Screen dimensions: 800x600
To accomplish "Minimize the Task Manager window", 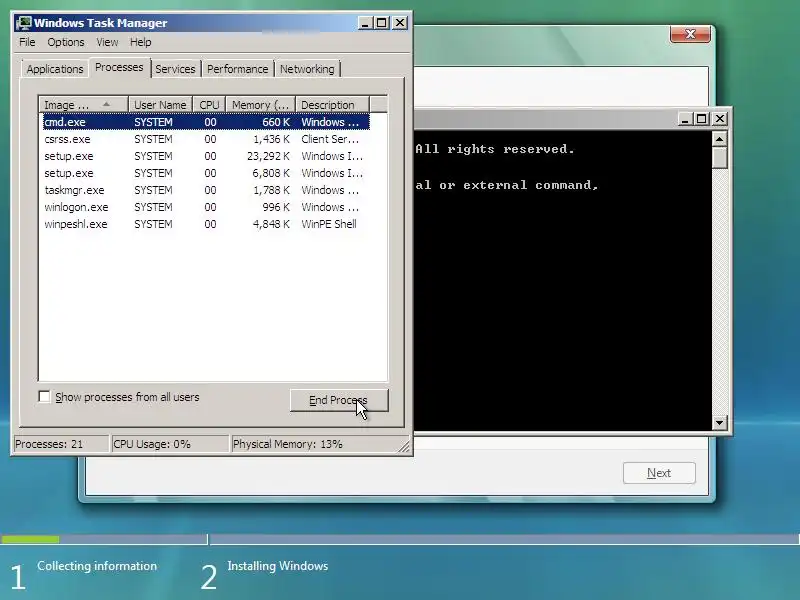I will pos(365,23).
